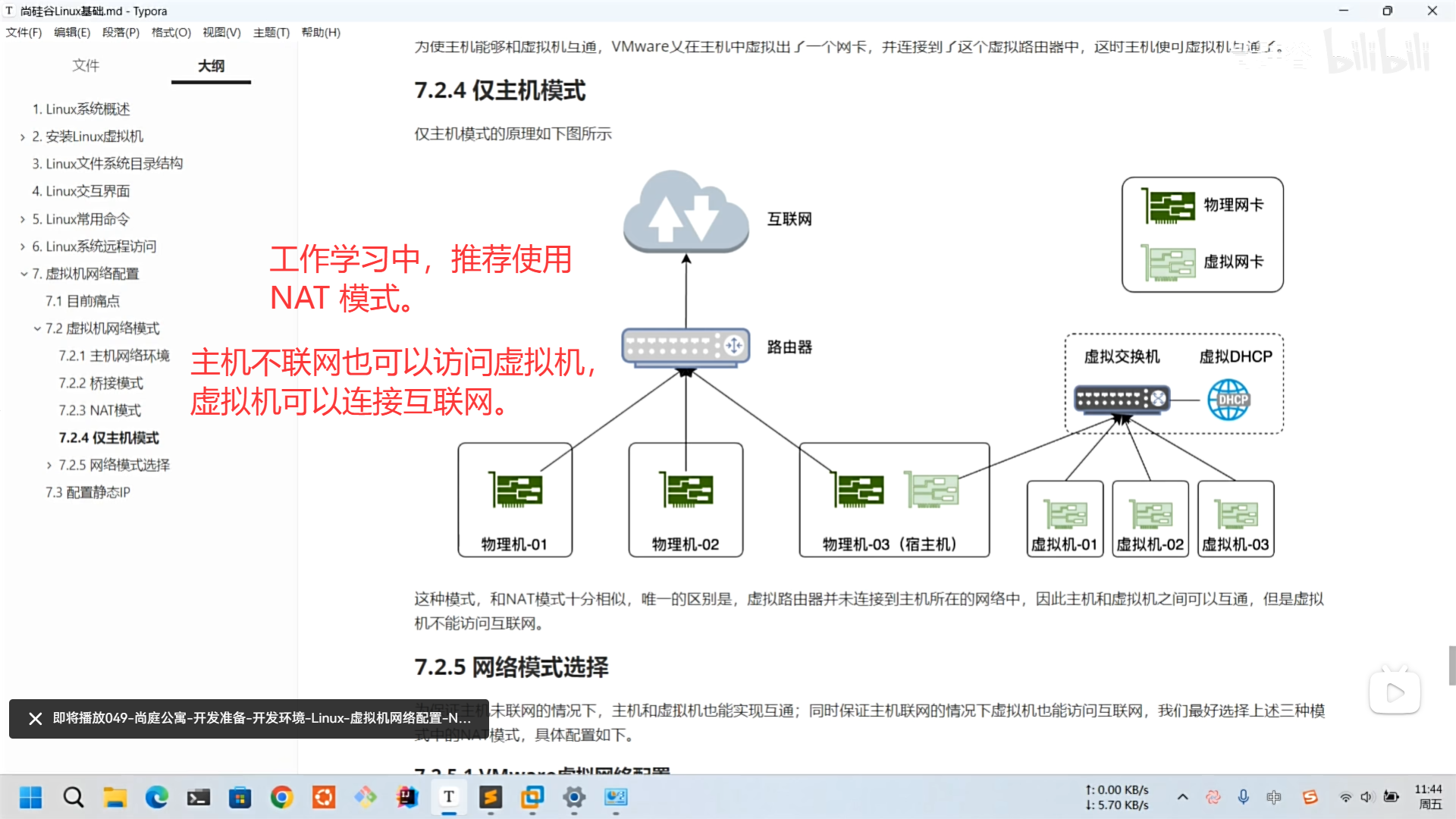Expand 5. Linux常用命令 outline section
The height and width of the screenshot is (819, 1456).
[x=23, y=219]
